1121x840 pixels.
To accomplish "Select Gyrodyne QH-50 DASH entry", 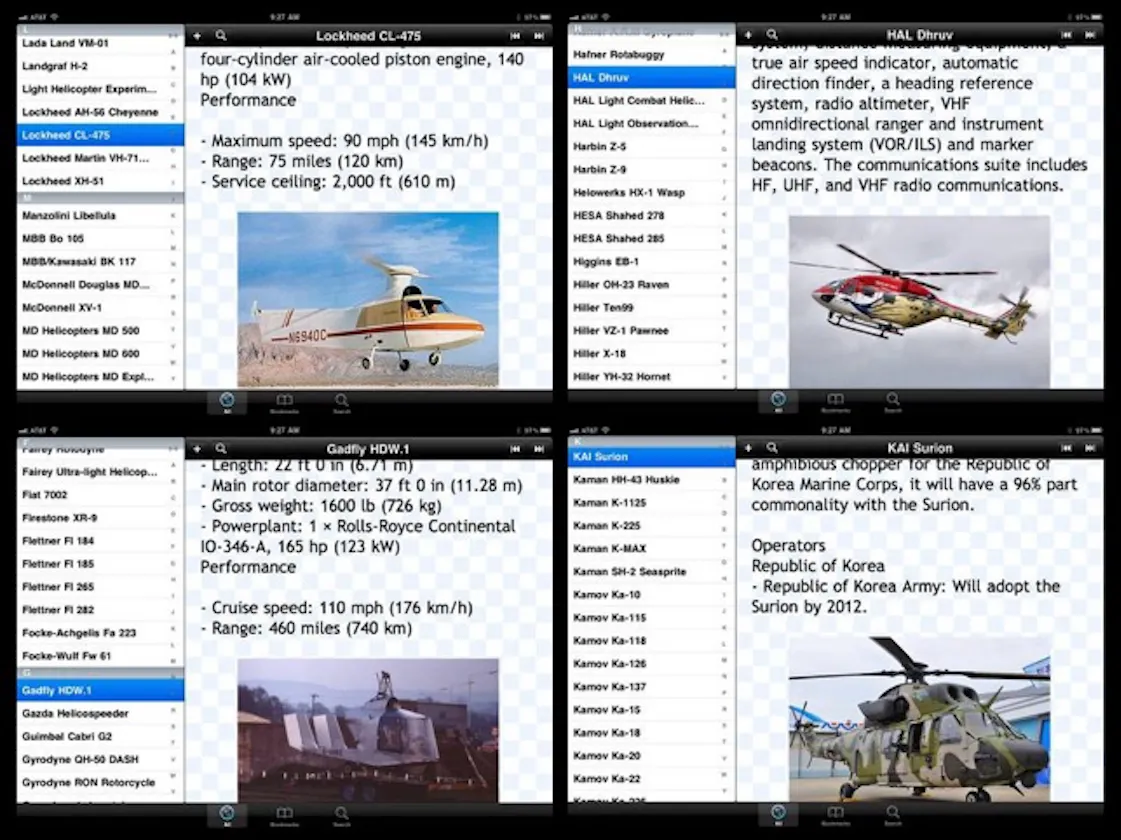I will tap(100, 759).
